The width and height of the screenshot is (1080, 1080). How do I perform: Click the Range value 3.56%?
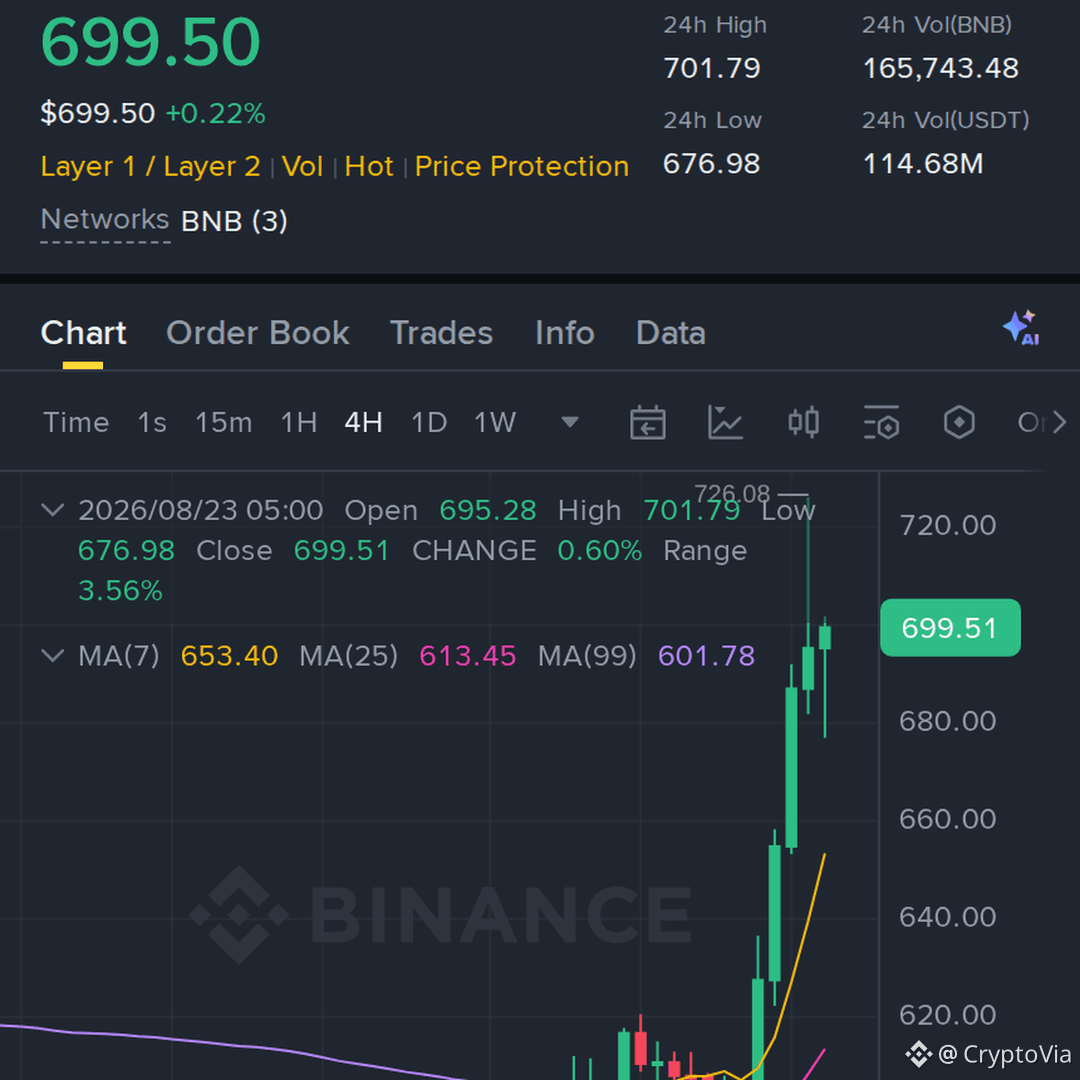(x=121, y=590)
